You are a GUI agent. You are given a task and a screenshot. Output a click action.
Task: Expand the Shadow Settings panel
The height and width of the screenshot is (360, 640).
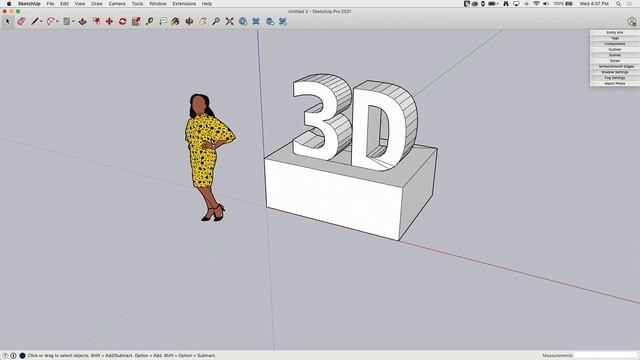pyautogui.click(x=615, y=72)
